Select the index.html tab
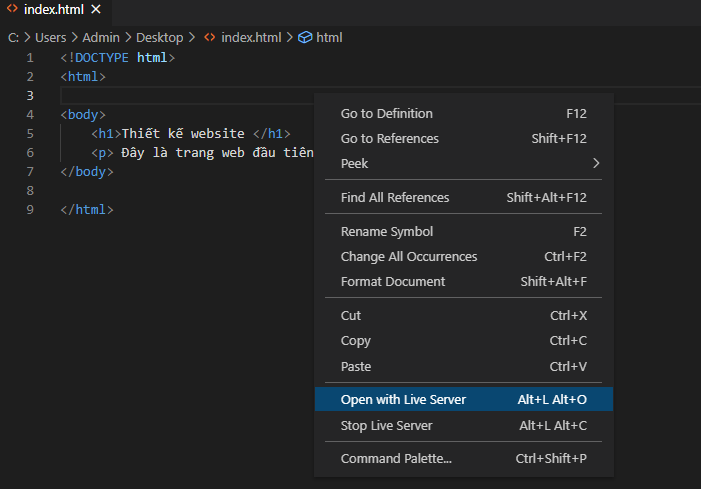 click(x=54, y=9)
